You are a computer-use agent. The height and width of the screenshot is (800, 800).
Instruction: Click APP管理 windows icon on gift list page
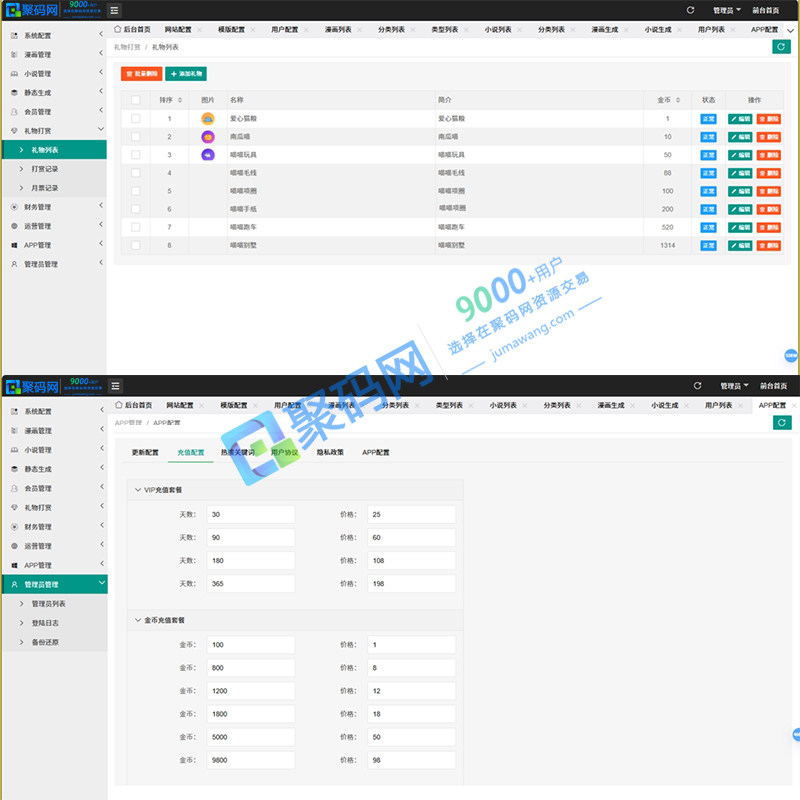(x=14, y=245)
